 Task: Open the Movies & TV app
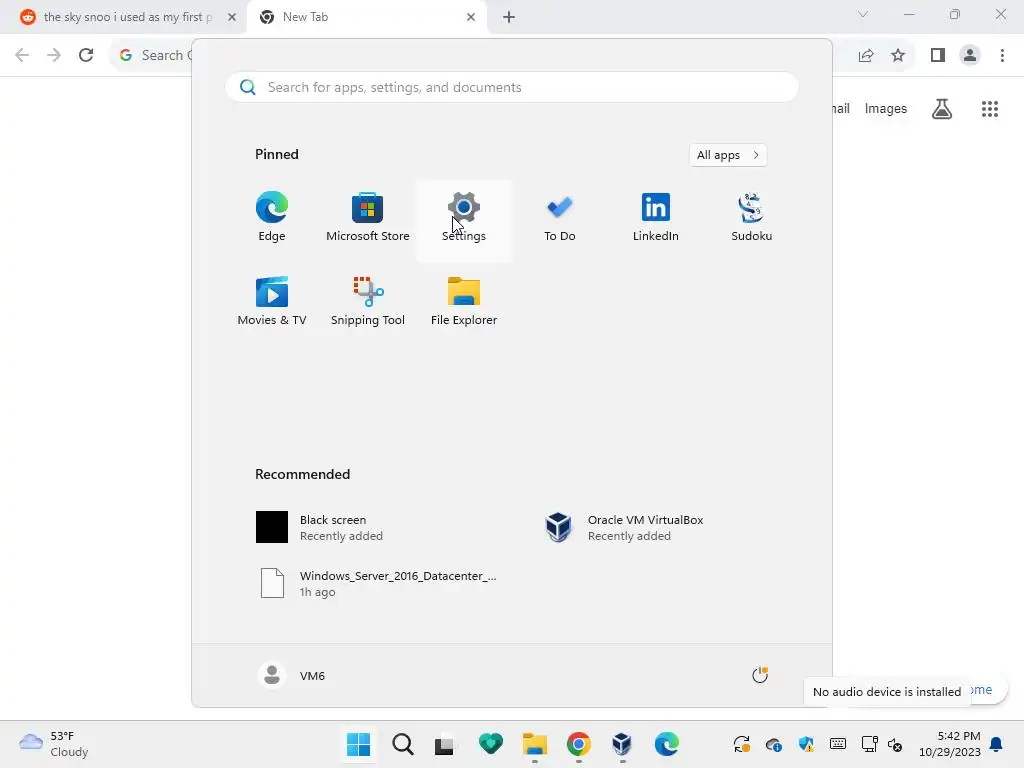[x=272, y=301]
